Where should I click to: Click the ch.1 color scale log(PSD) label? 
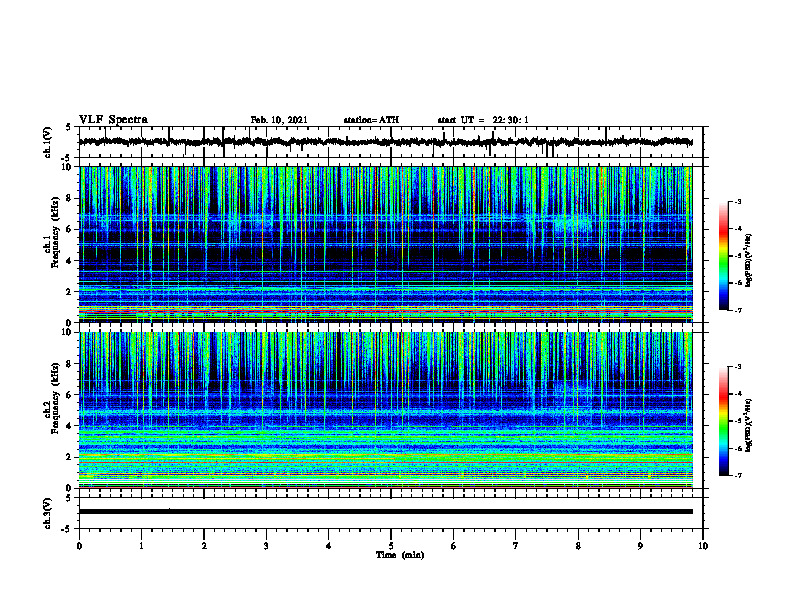click(x=748, y=261)
